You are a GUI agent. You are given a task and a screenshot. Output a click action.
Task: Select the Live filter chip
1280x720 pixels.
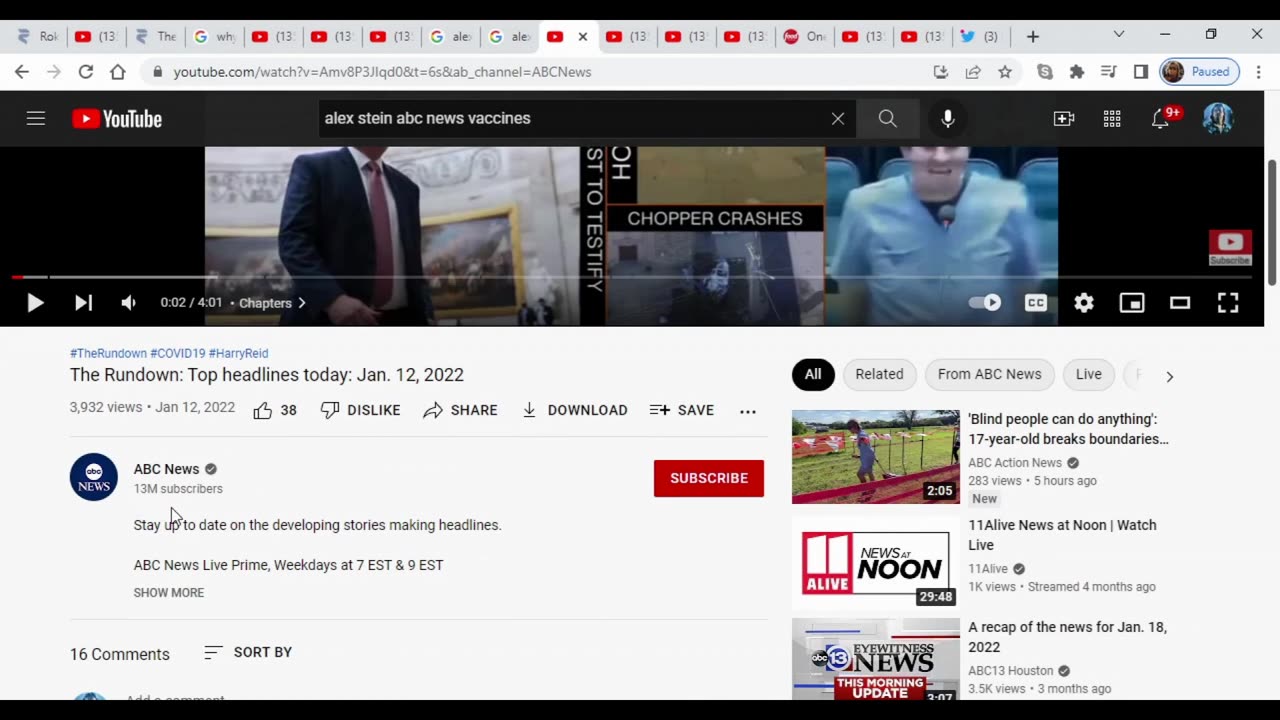pos(1089,374)
